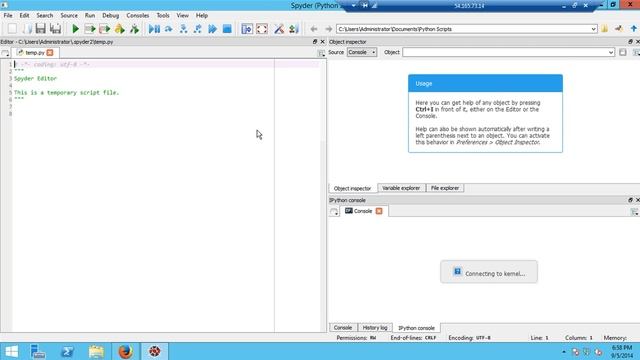Open the Edit menu

coord(24,15)
